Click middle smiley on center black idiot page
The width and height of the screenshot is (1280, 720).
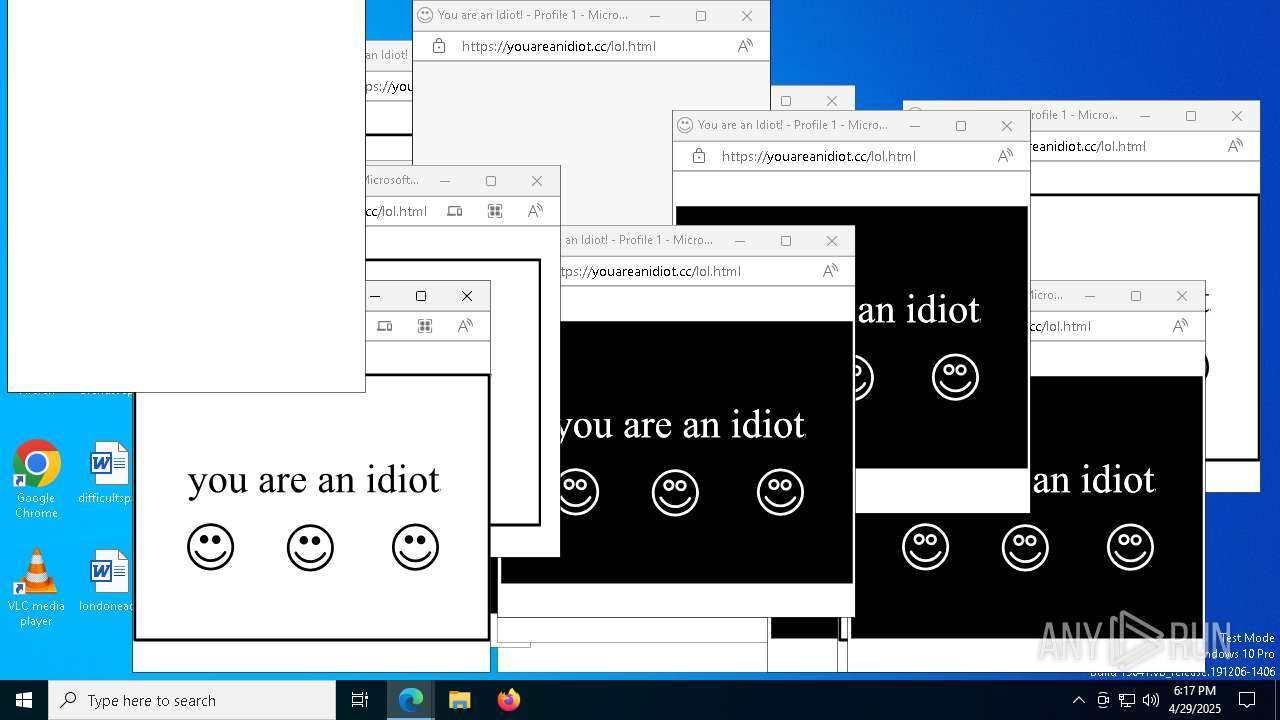(675, 492)
